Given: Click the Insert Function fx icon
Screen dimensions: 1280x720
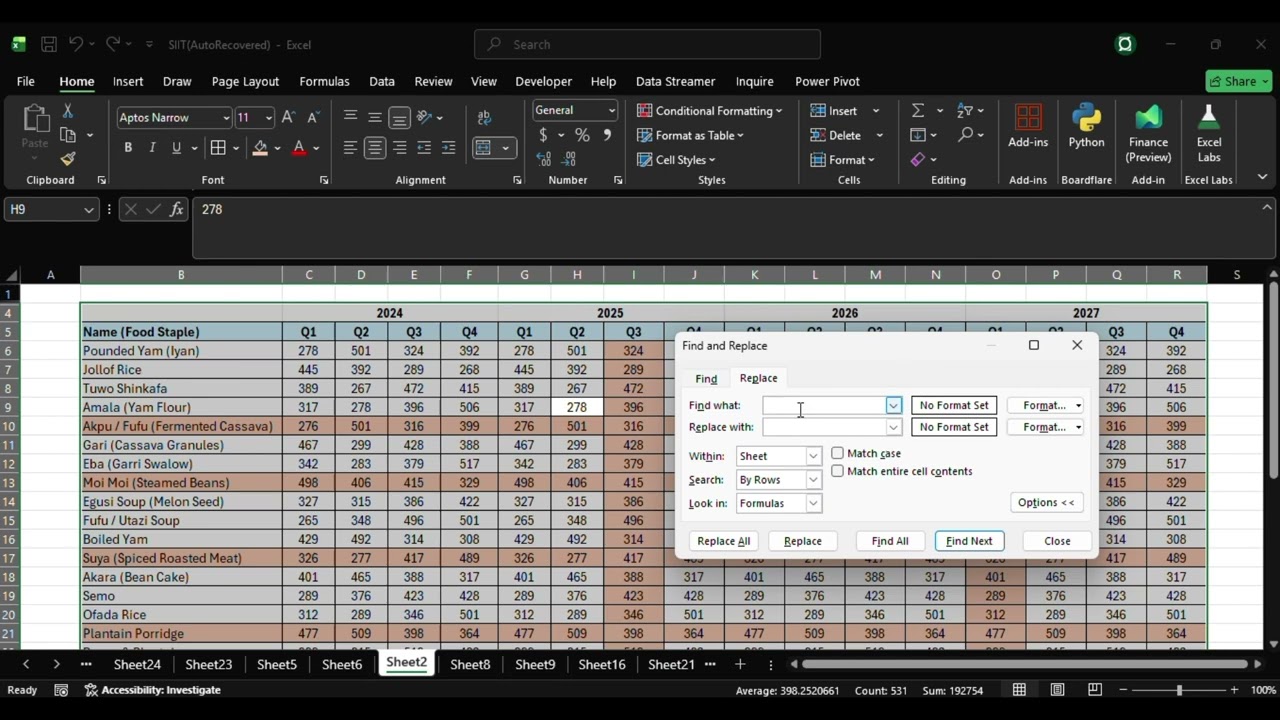Looking at the screenshot, I should tap(177, 209).
